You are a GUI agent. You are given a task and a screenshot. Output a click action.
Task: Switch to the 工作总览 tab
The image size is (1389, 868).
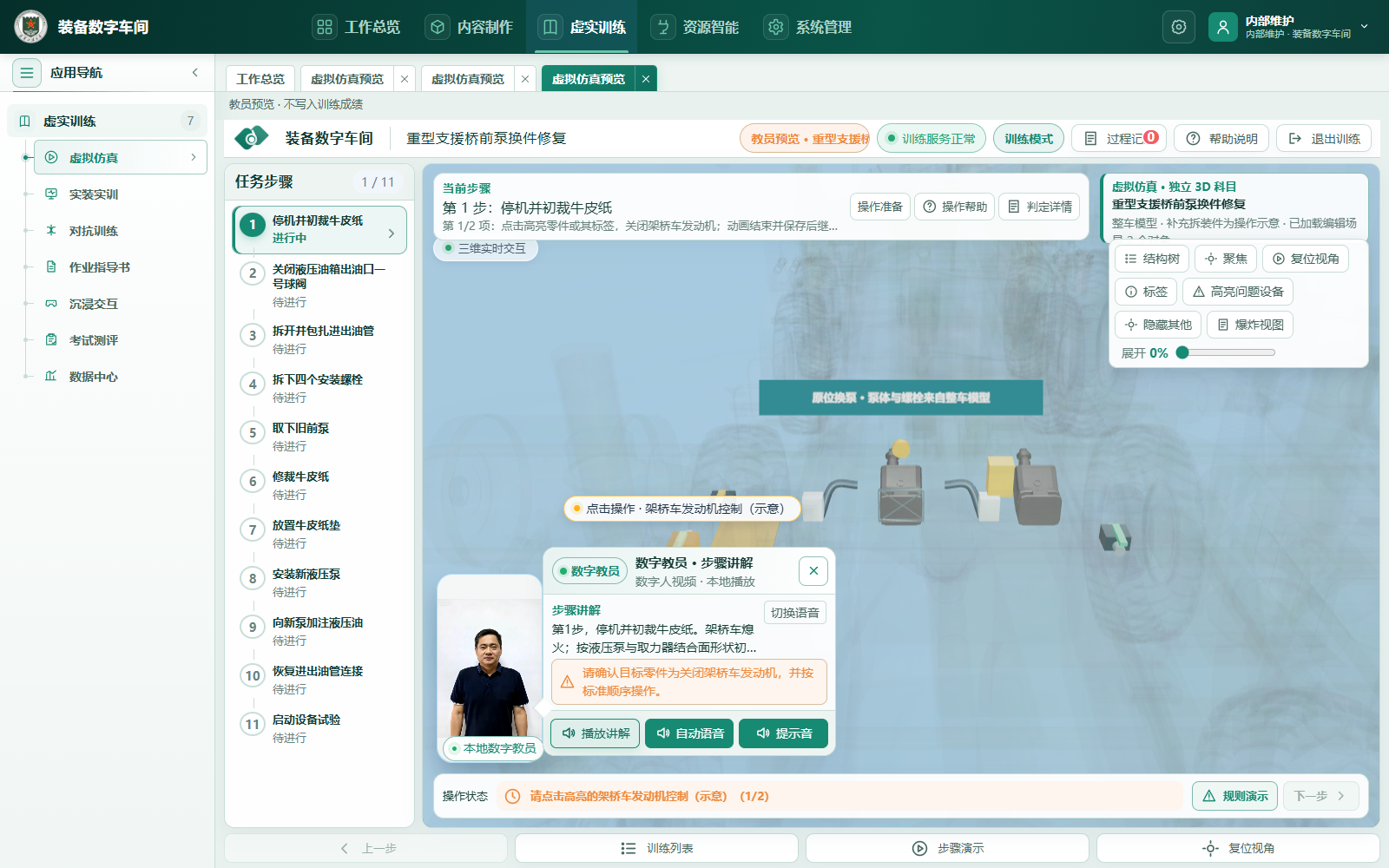pos(260,79)
